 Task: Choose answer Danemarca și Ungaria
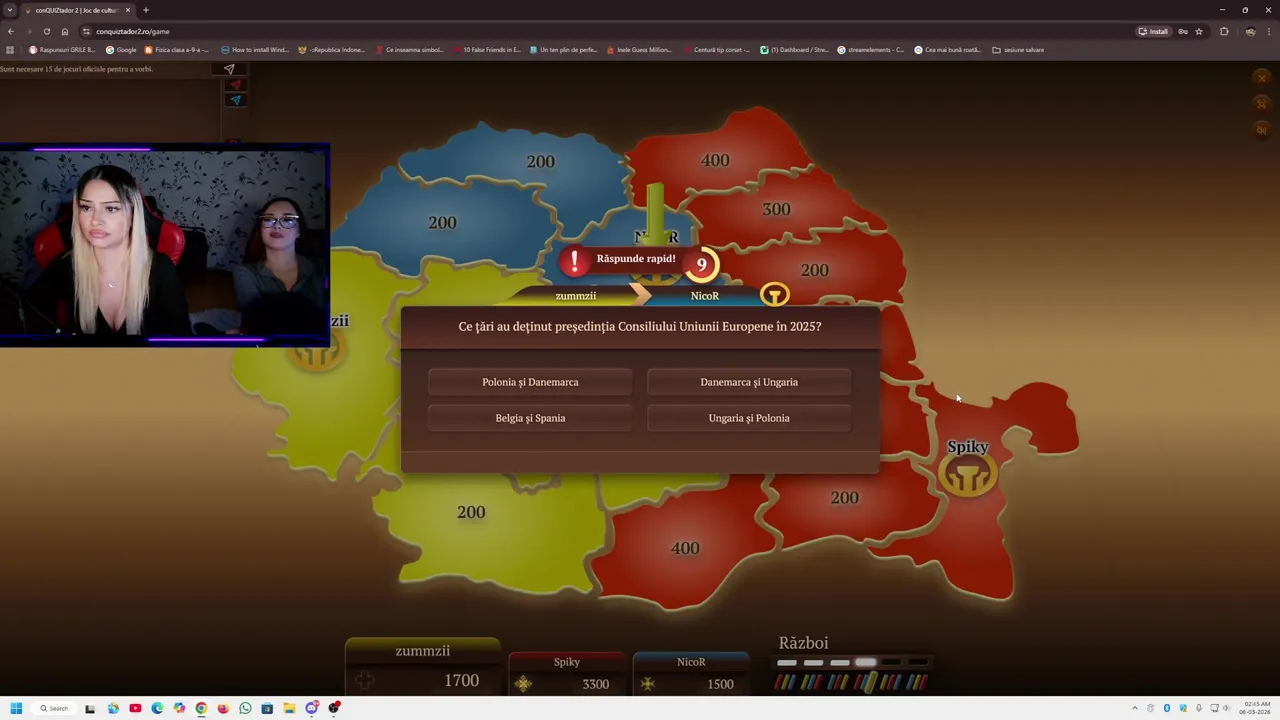pos(749,382)
